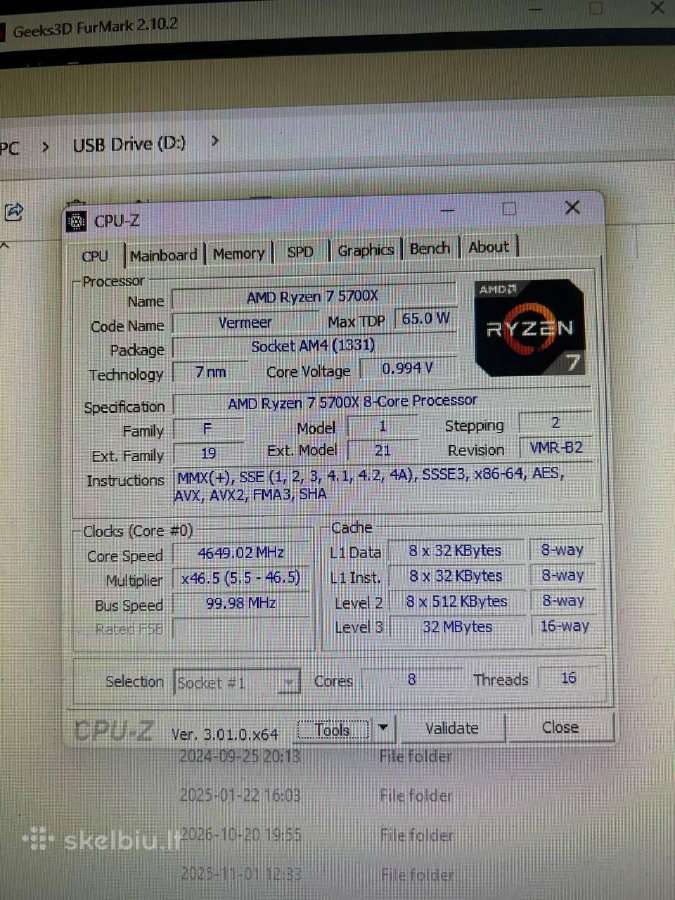The height and width of the screenshot is (900, 675).
Task: Switch to the Mainboard tab
Action: 164,254
